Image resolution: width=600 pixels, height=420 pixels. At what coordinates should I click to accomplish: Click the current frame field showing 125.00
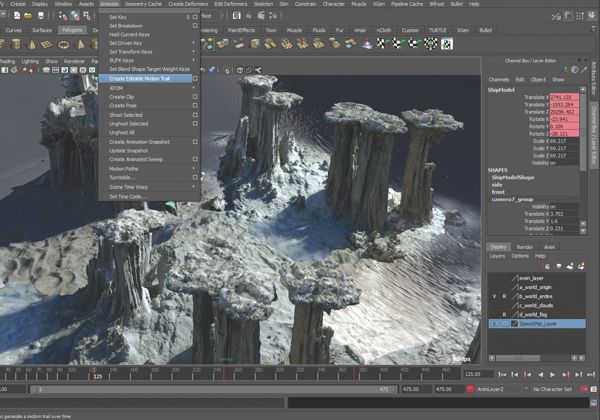(478, 374)
